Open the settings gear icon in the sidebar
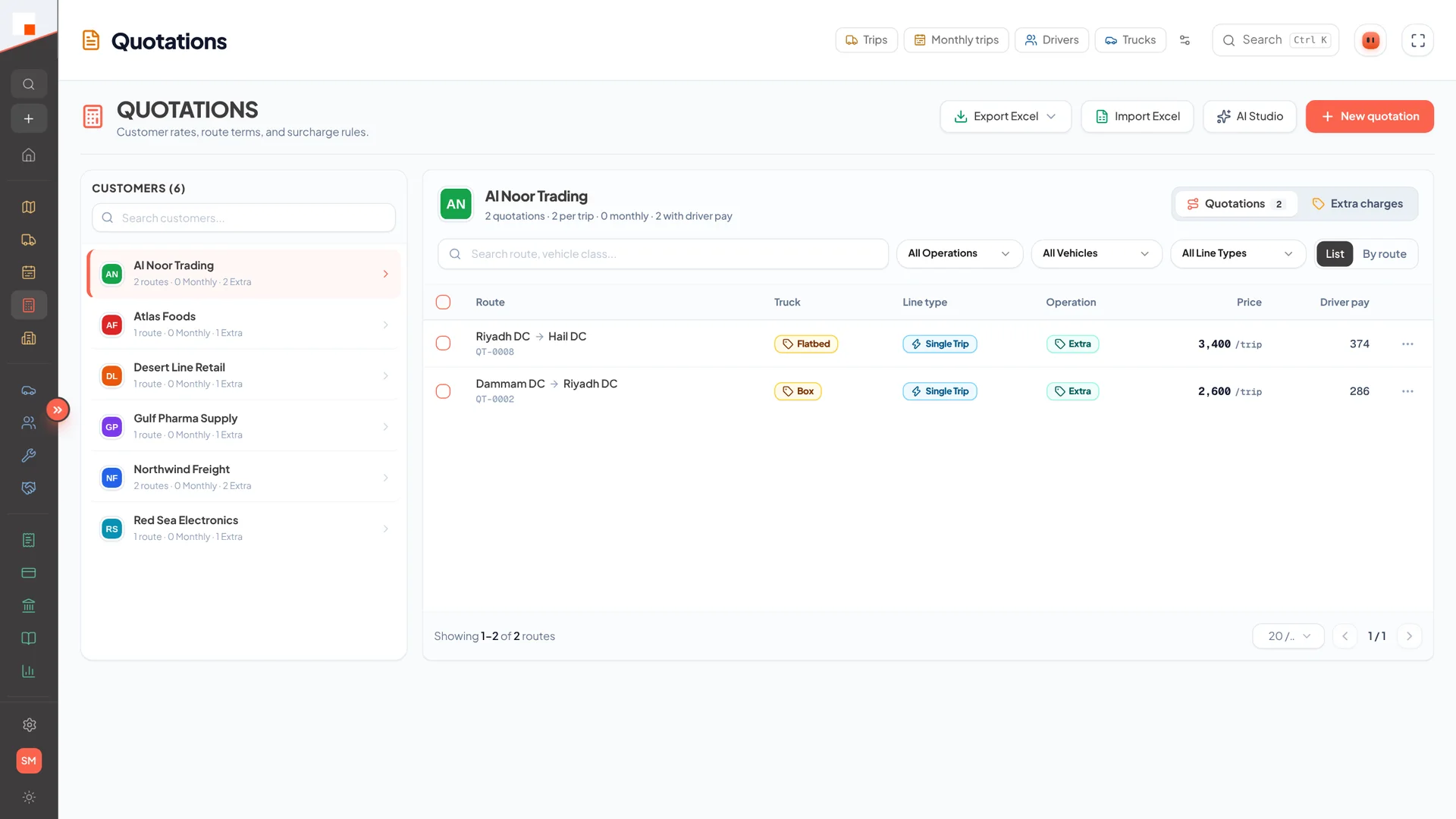This screenshot has width=1456, height=819. [x=29, y=725]
